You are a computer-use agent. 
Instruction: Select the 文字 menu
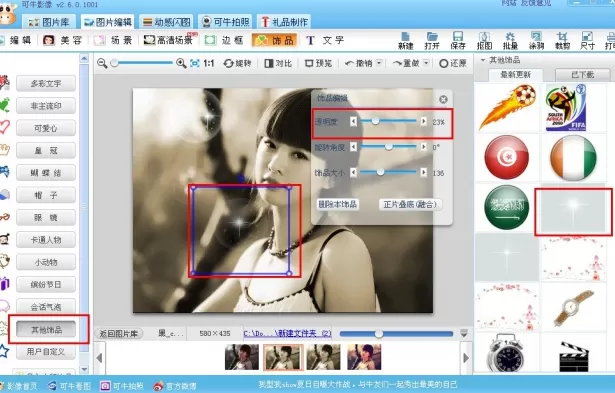pyautogui.click(x=325, y=40)
